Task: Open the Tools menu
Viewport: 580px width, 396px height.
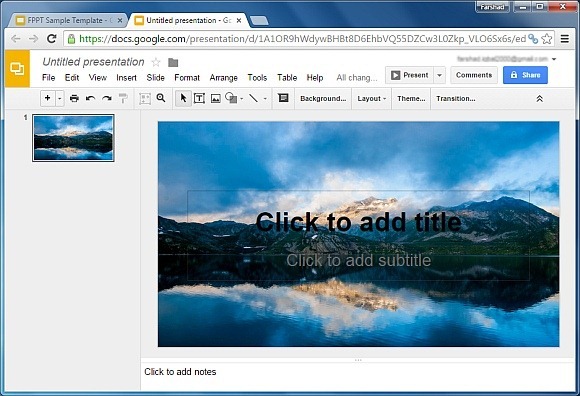Action: click(x=257, y=78)
